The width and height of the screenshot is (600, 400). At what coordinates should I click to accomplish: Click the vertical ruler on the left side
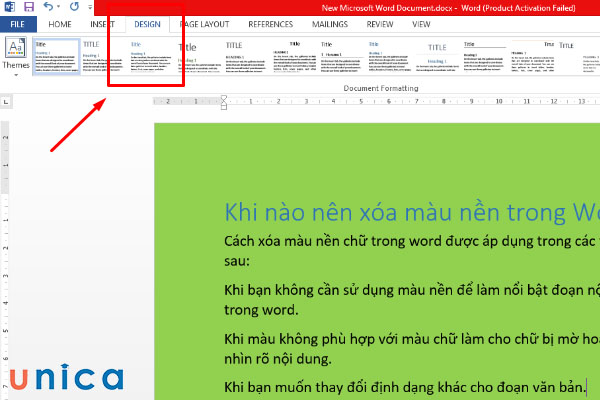[x=5, y=260]
